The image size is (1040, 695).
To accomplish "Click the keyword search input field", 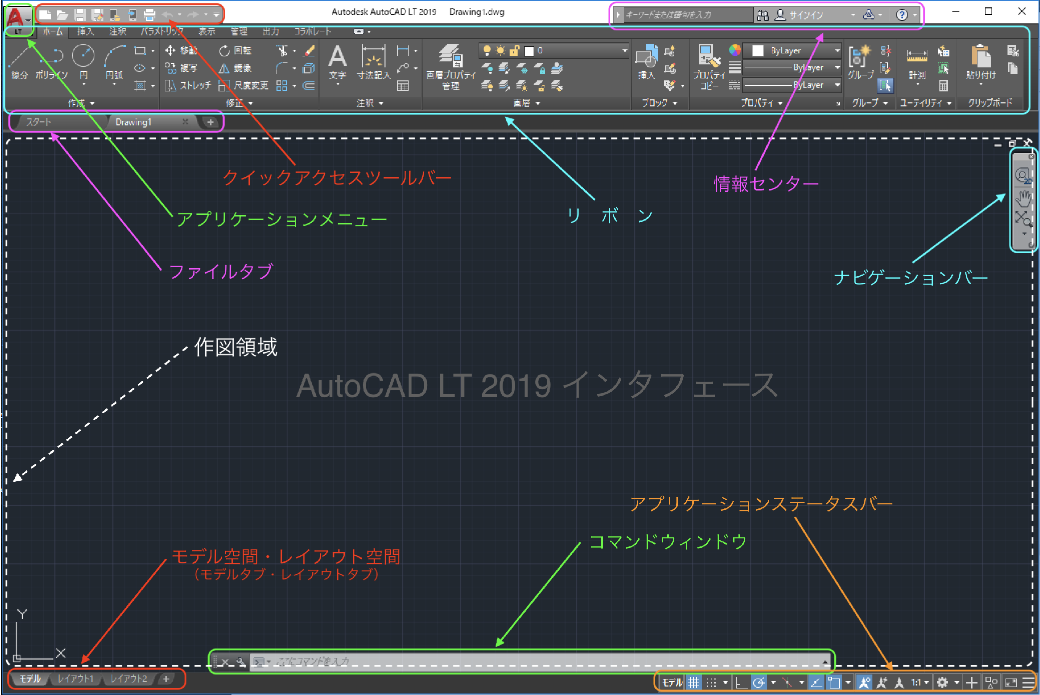I will [688, 15].
